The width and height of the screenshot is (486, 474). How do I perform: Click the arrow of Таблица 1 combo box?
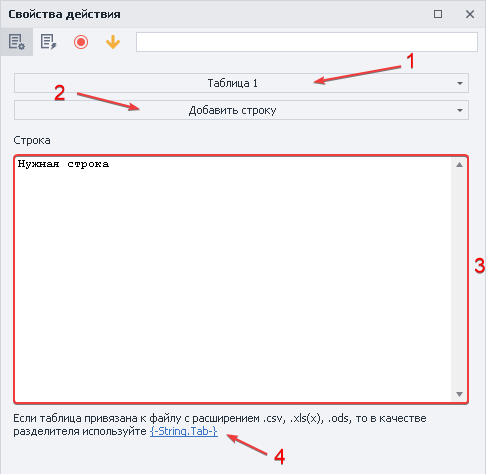pyautogui.click(x=460, y=83)
